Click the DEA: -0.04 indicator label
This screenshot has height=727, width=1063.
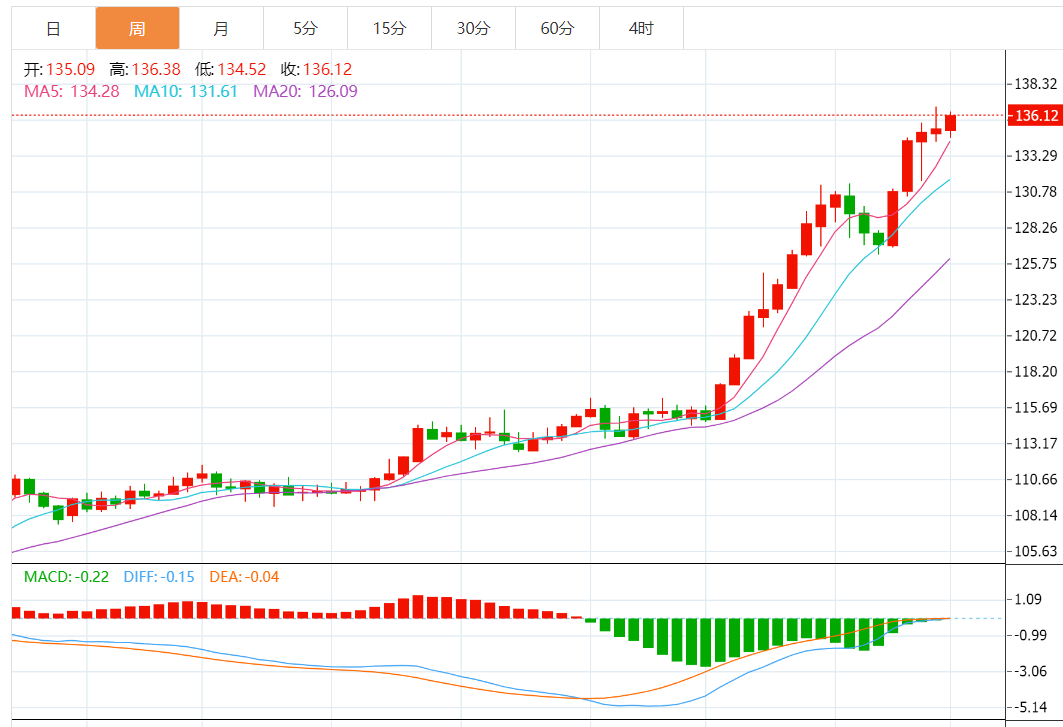point(244,577)
